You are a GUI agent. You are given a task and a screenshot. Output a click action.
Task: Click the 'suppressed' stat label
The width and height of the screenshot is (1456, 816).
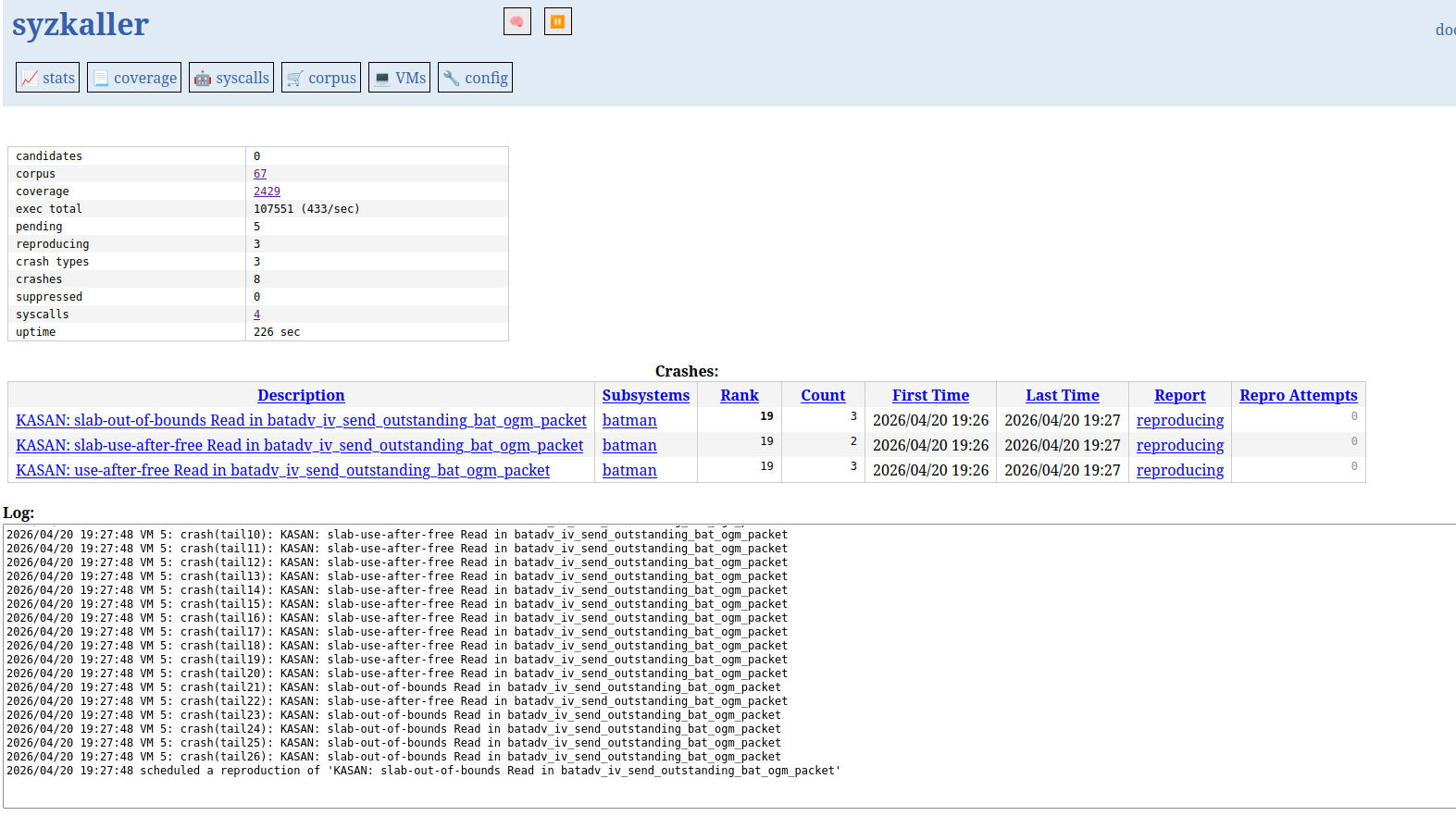click(49, 297)
